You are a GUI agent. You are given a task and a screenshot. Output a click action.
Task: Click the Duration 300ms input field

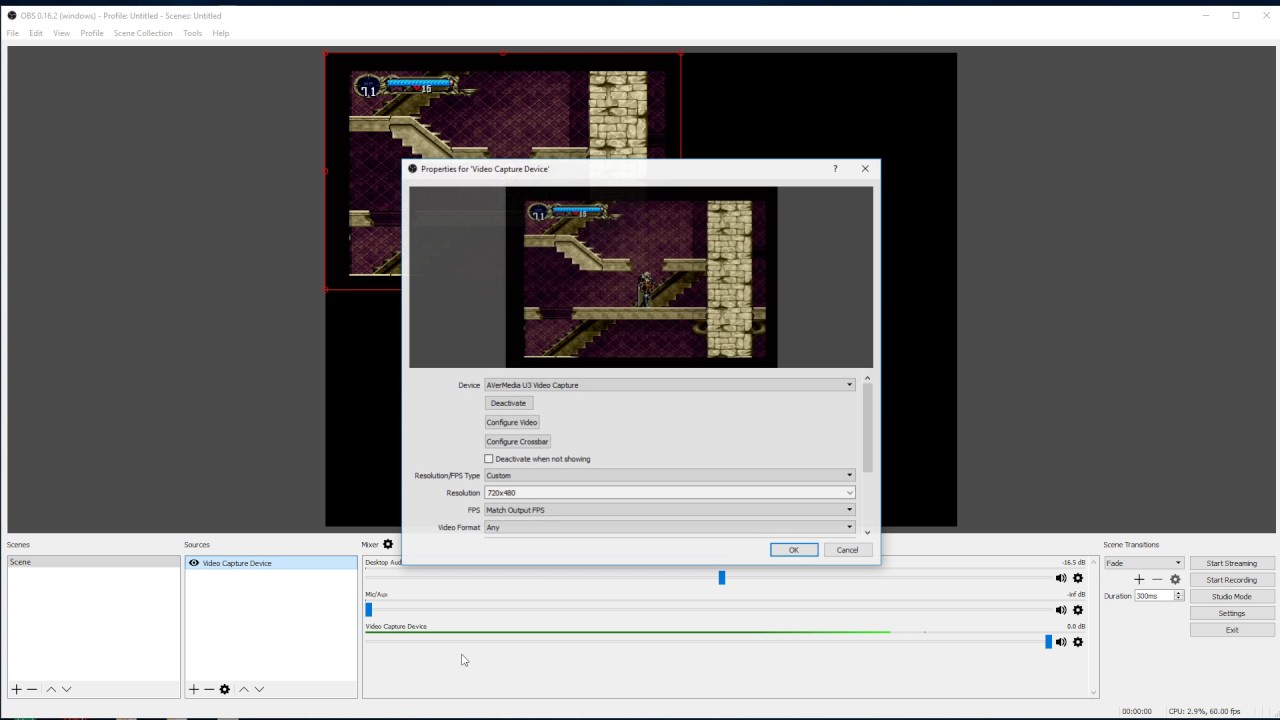(x=1153, y=596)
